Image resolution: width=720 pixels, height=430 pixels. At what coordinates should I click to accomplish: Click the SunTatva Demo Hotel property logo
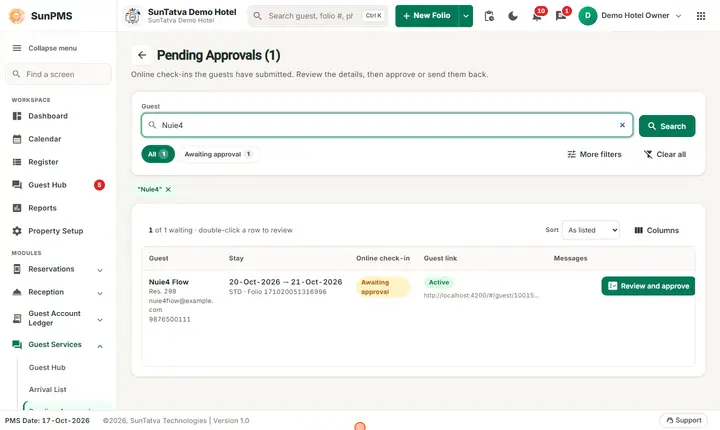[x=133, y=16]
